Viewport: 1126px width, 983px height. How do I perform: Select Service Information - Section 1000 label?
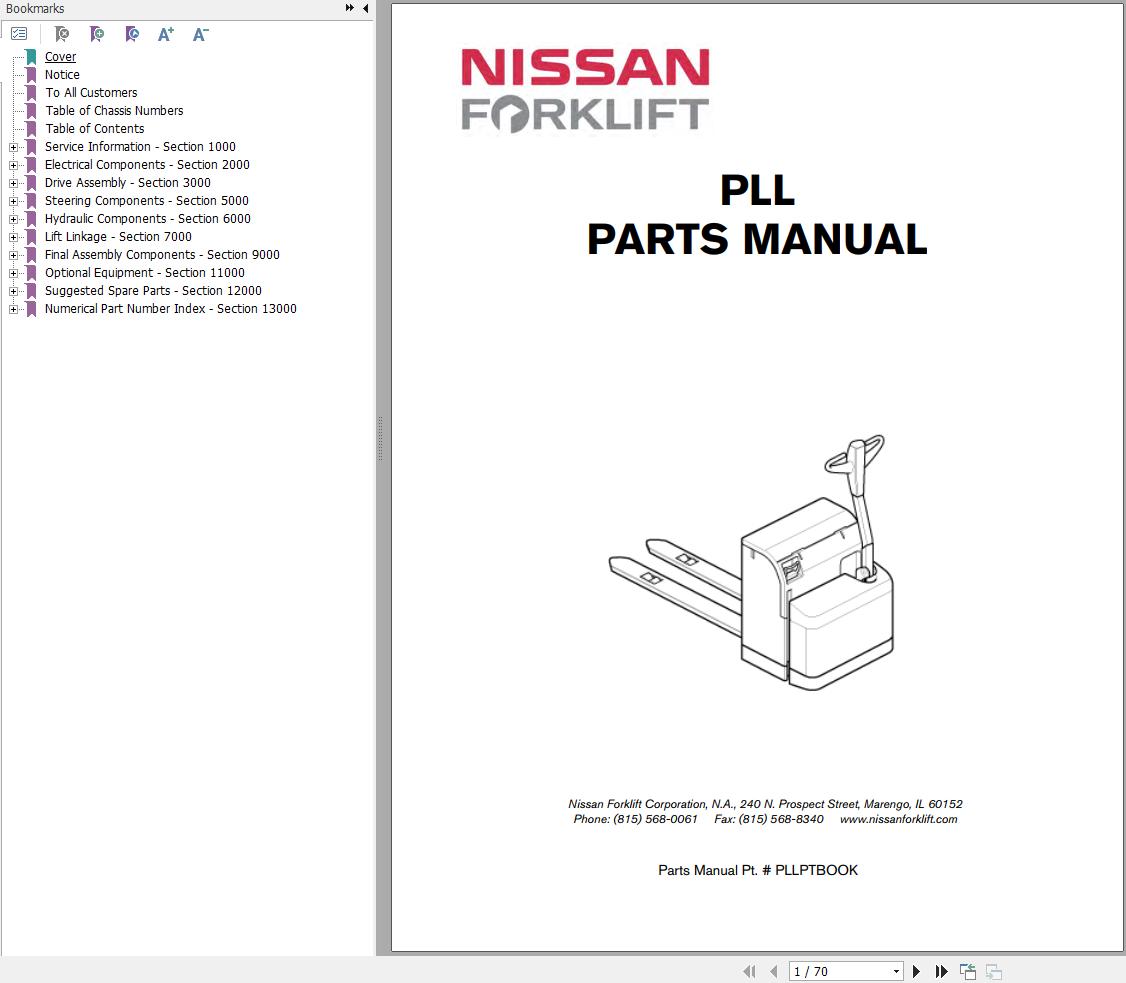[140, 146]
